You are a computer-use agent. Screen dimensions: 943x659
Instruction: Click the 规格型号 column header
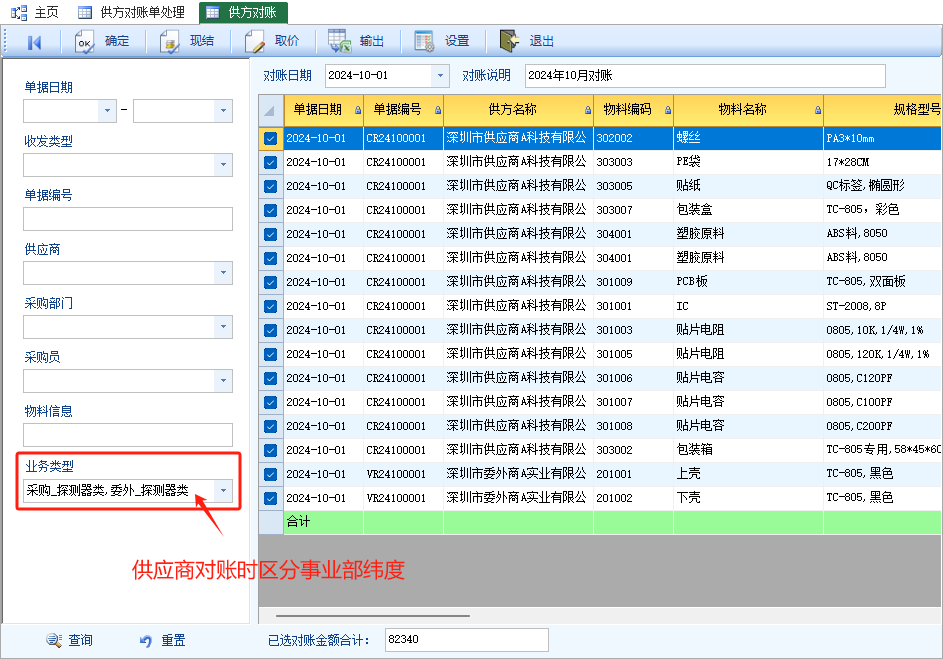(x=883, y=110)
